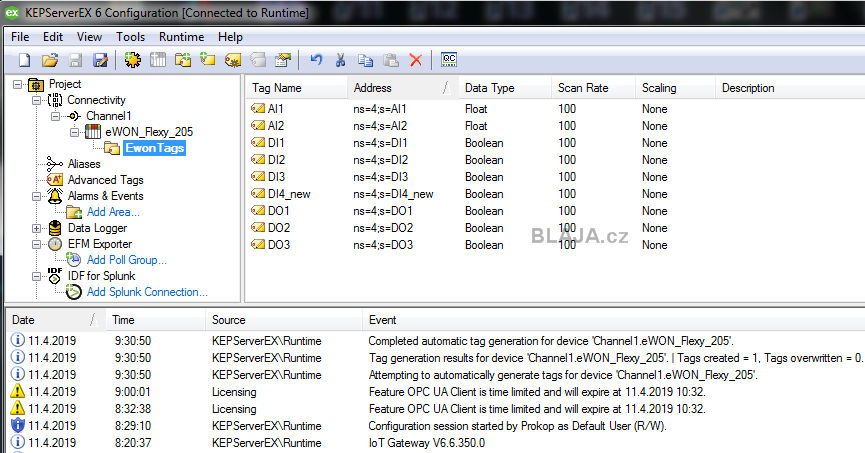Select the AI1 tag row
The height and width of the screenshot is (453, 865).
tap(554, 109)
